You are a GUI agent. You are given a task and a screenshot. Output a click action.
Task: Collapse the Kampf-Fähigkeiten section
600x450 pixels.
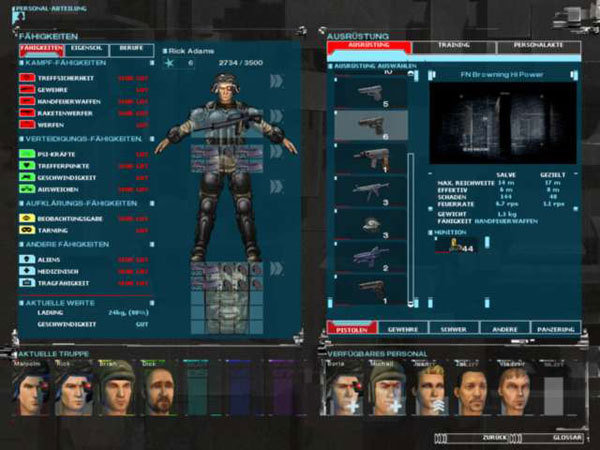(x=152, y=63)
